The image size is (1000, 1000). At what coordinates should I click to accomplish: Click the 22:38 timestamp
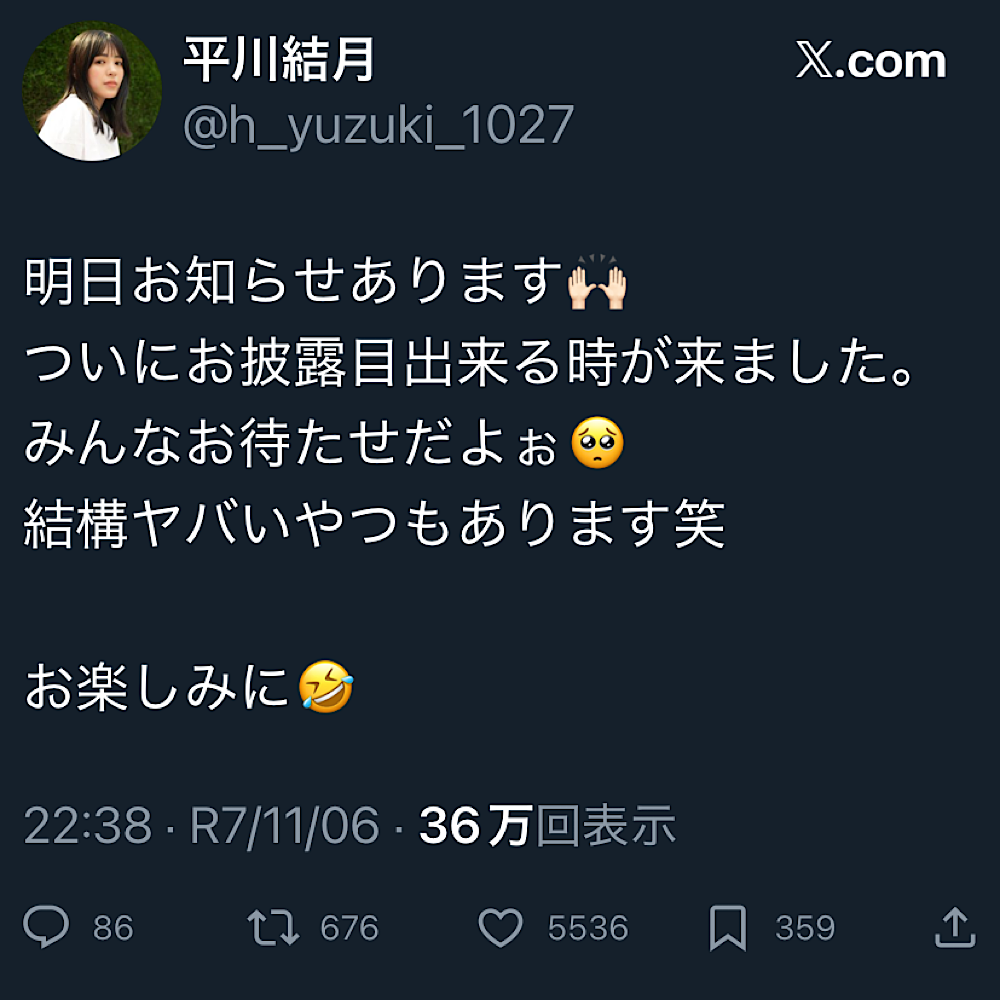tap(88, 825)
